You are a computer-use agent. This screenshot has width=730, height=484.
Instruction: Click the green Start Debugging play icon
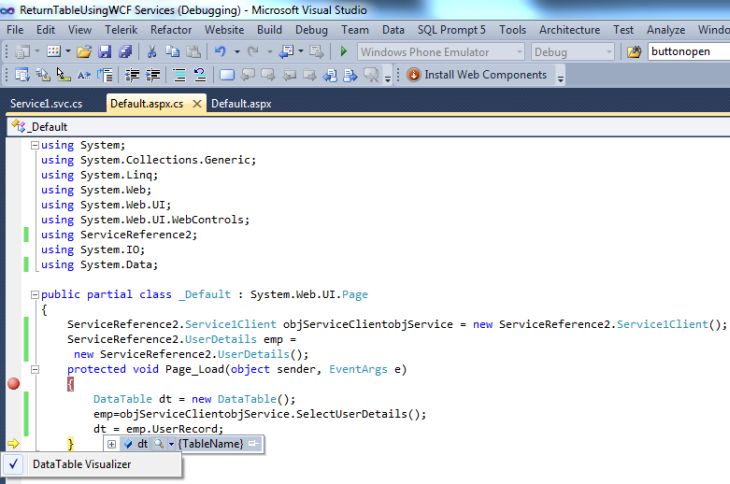344,51
